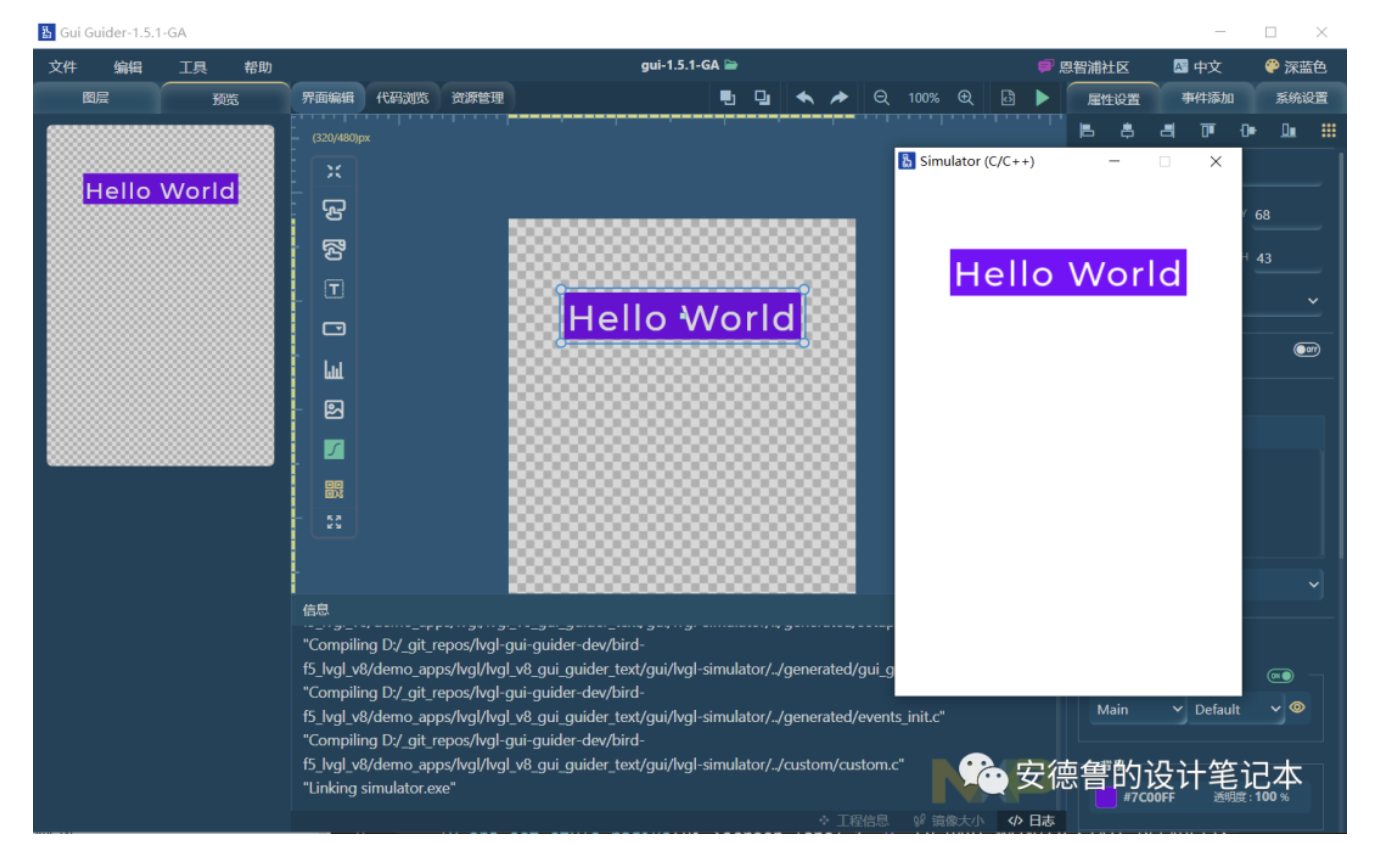The width and height of the screenshot is (1390, 844).
Task: Click the purple #7C00FF color swatch
Action: pos(1106,797)
